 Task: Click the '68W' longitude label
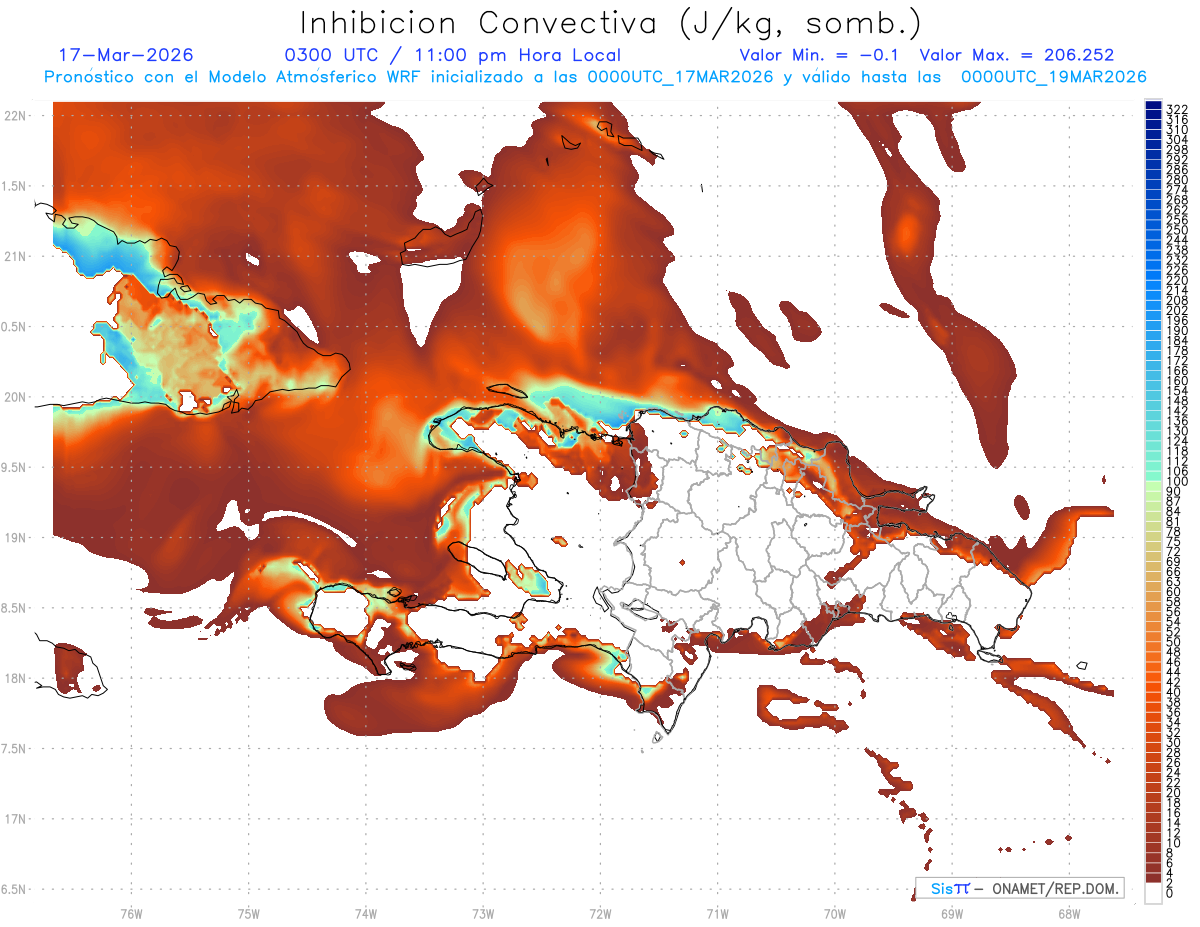(x=1069, y=913)
